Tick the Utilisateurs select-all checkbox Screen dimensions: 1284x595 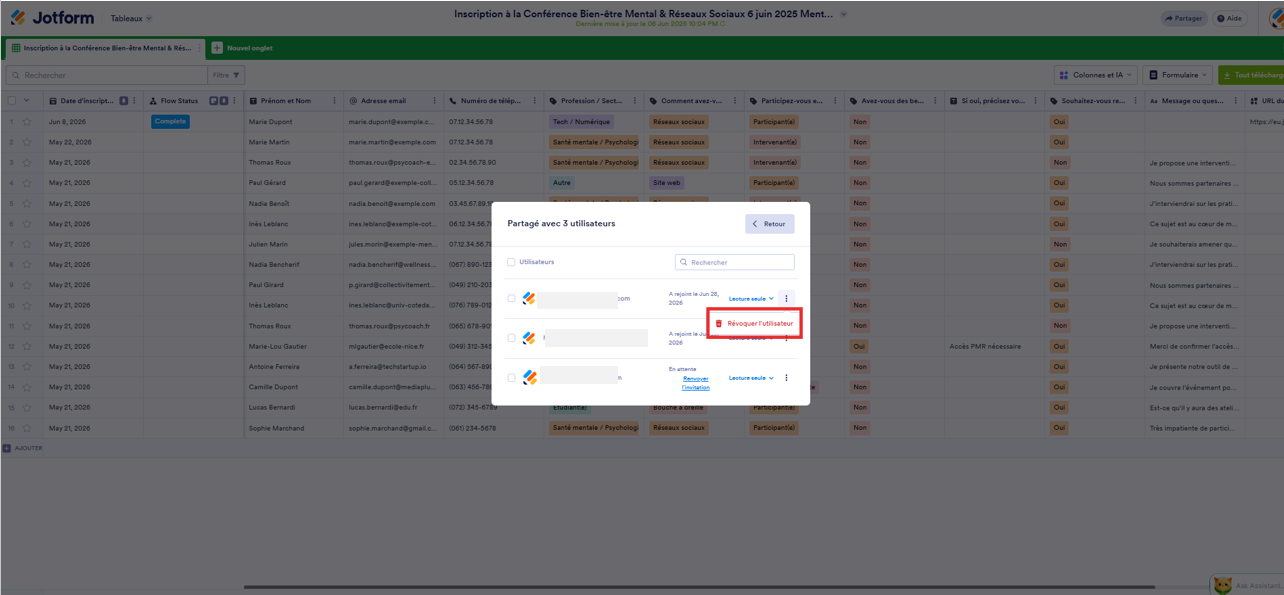click(512, 262)
